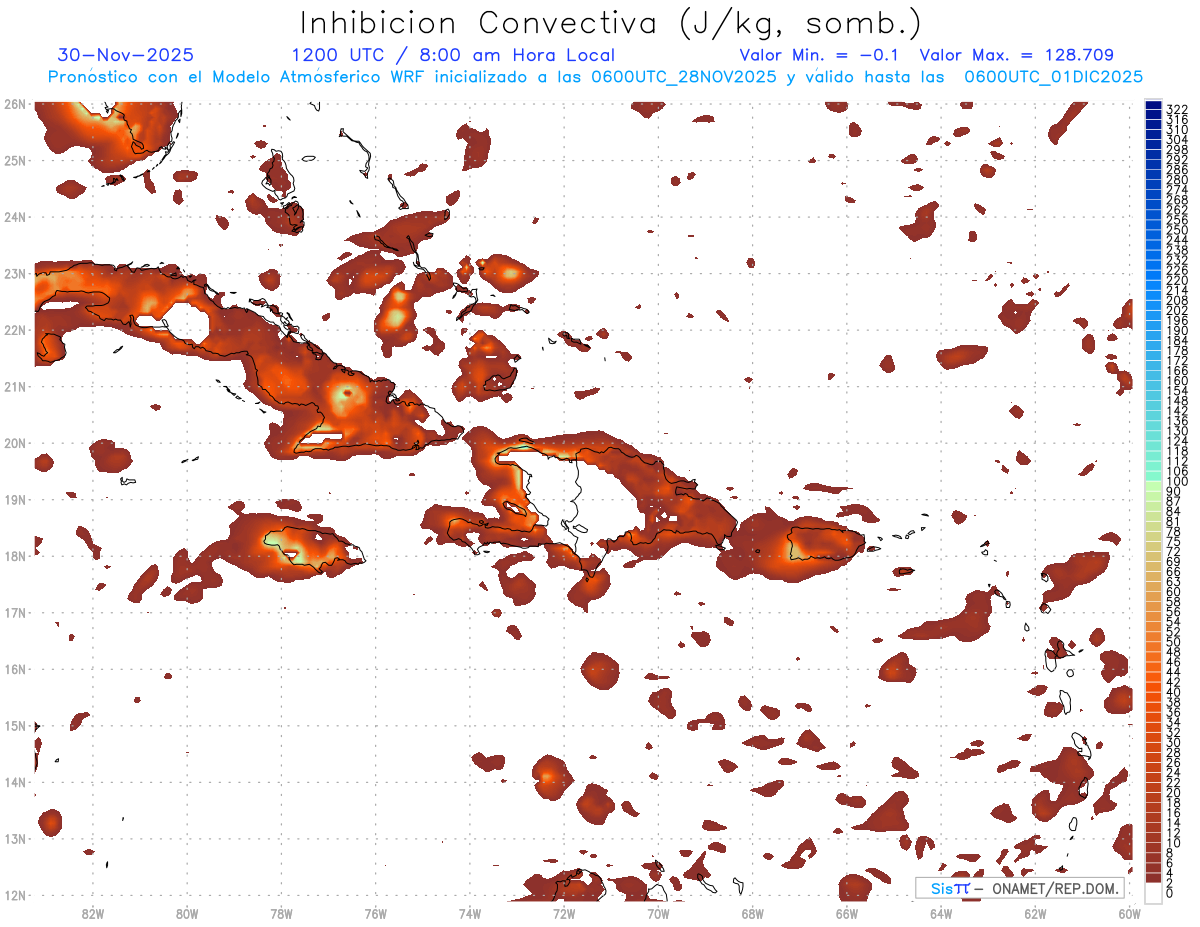
Task: Click the 'Valor Max. = 128.709' label
Action: coord(1016,55)
